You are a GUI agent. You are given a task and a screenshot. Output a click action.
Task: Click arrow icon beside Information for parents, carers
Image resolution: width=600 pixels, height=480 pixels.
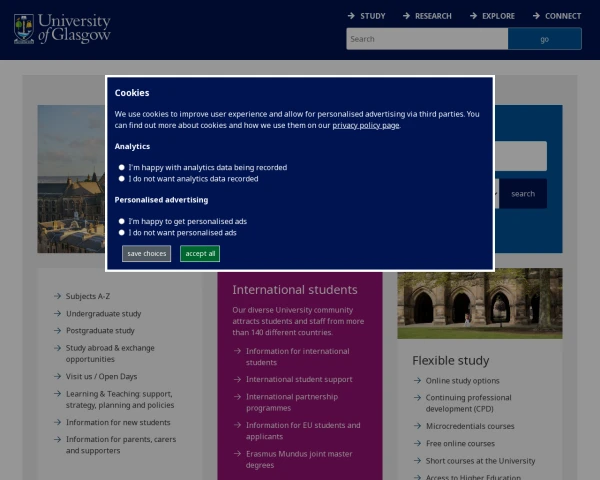click(57, 439)
